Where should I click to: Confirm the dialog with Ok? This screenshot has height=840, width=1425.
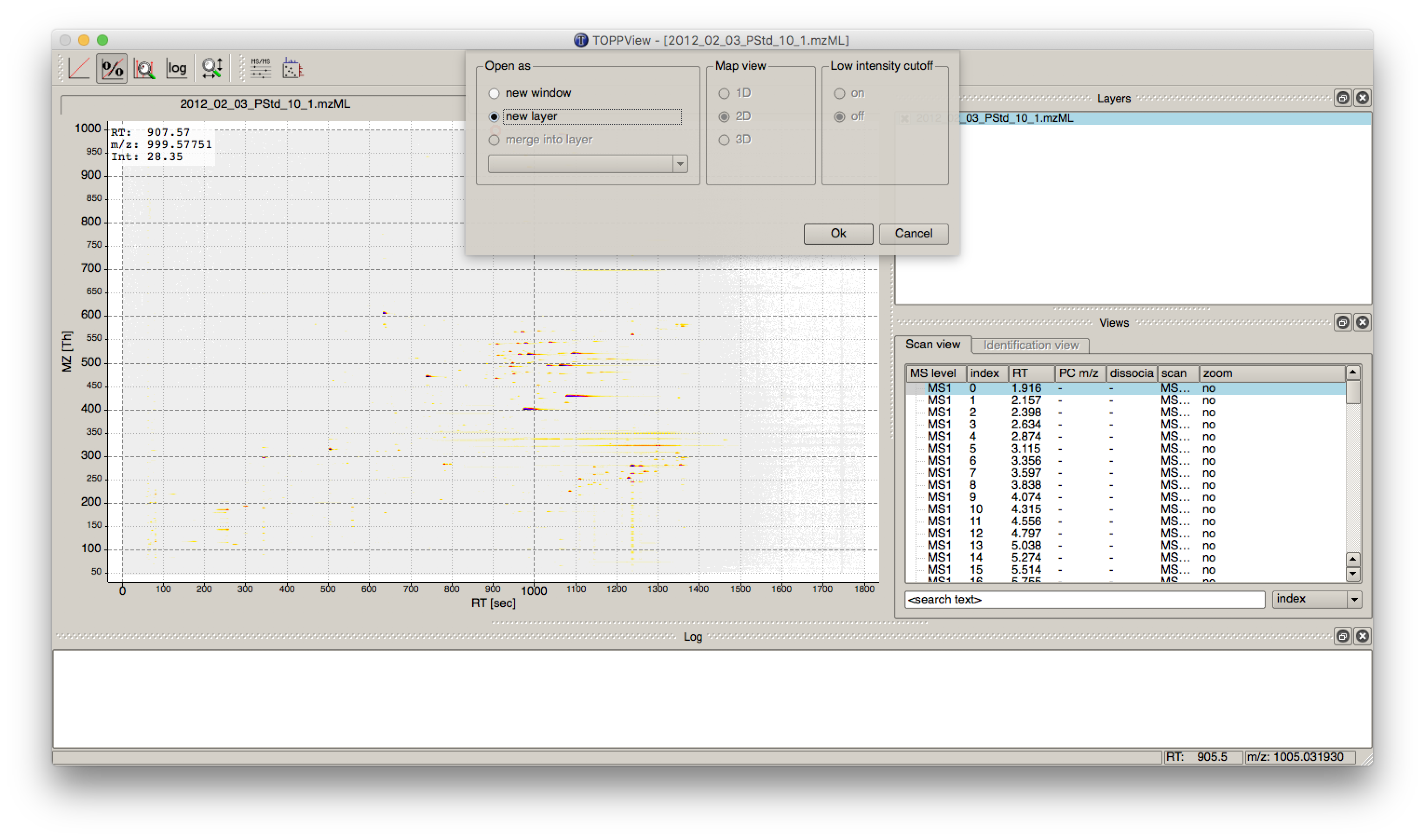point(838,234)
